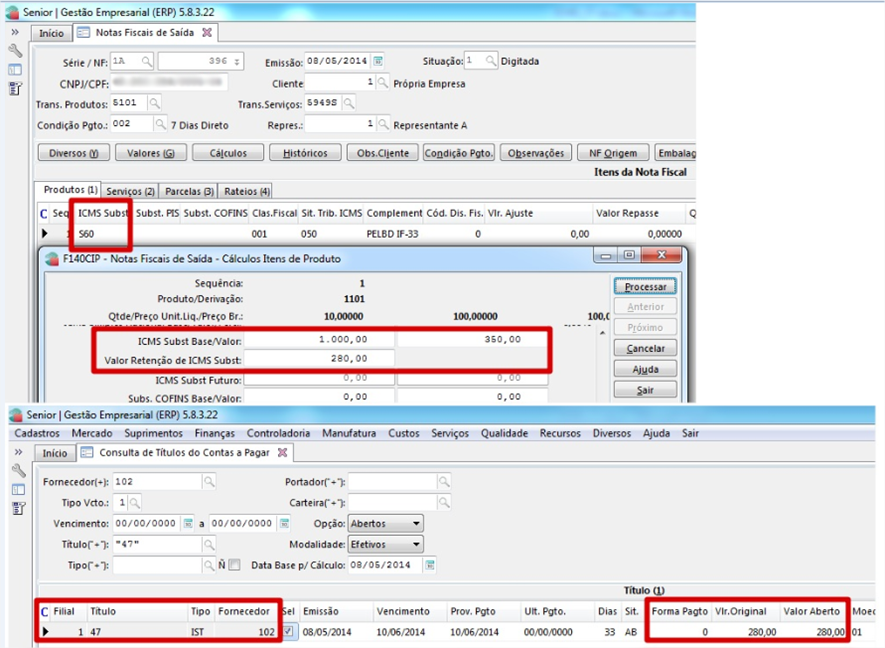Screen dimensions: 885x648
Task: Click the Valores button
Action: [151, 153]
